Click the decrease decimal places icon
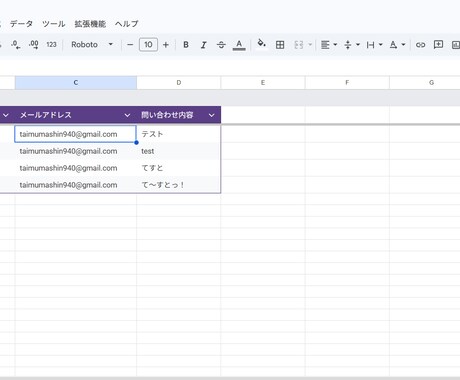Viewport: 460px width, 380px height. click(x=15, y=44)
